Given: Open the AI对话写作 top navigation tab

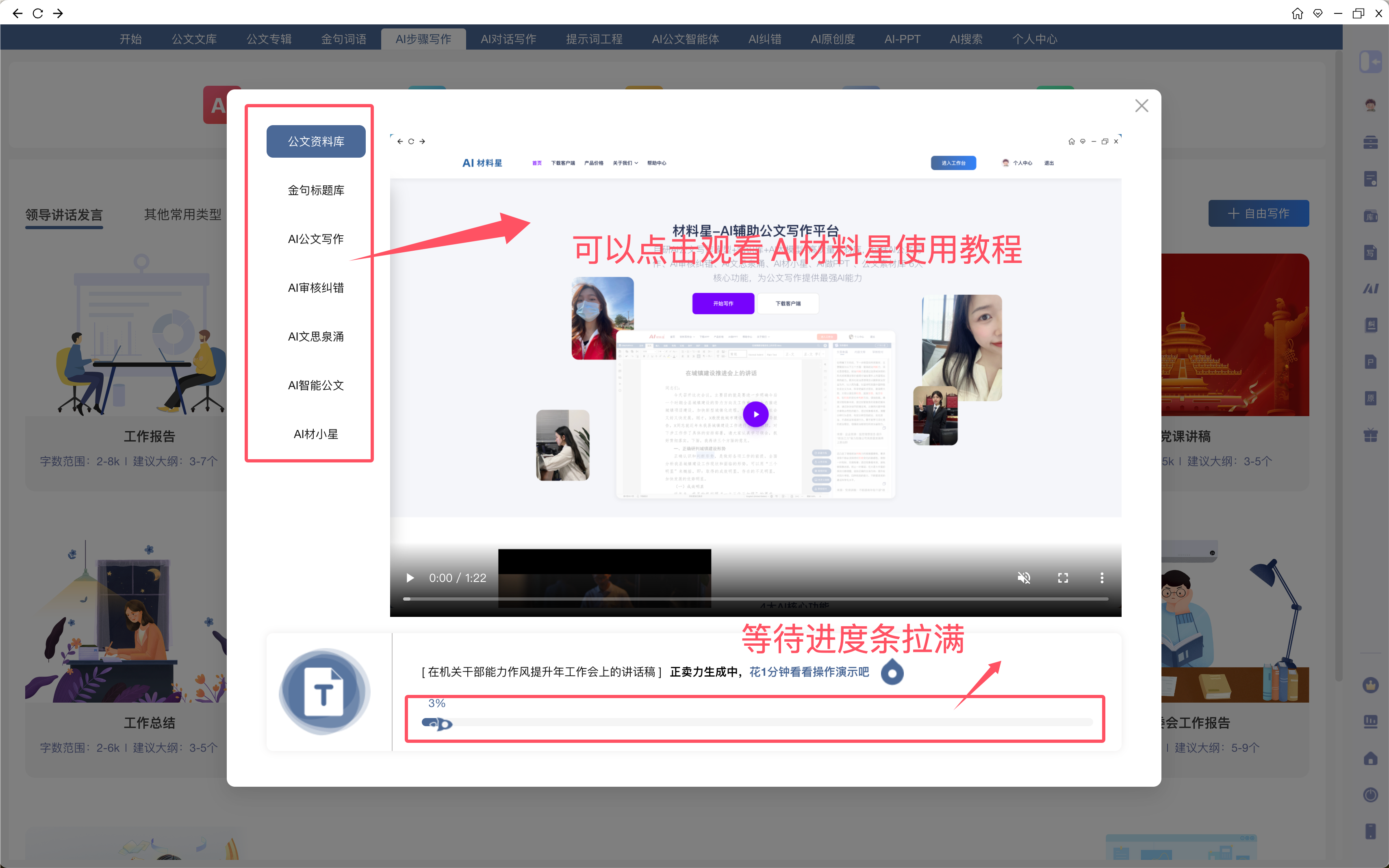Looking at the screenshot, I should coord(508,39).
